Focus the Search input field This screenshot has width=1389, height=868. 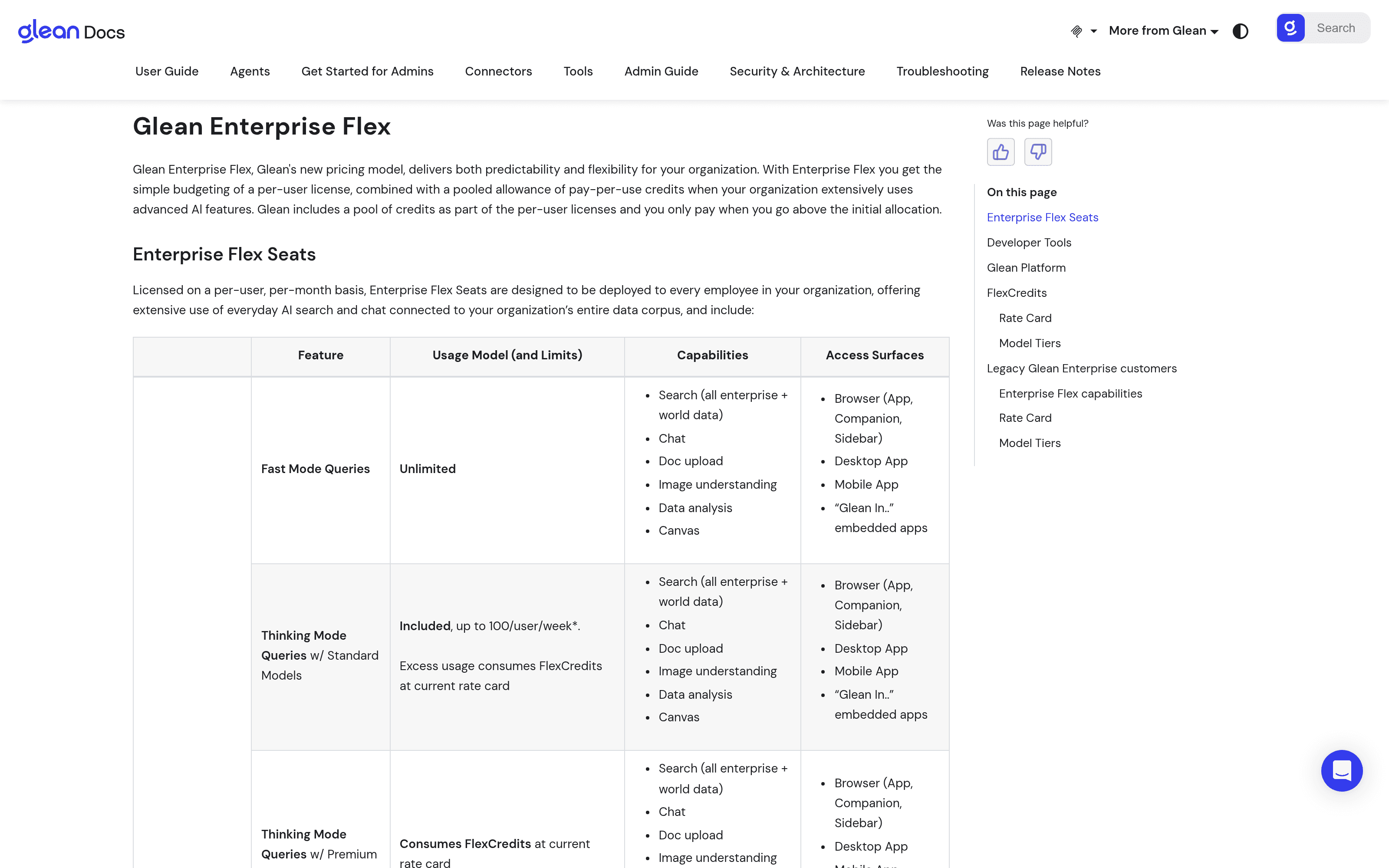1336,28
